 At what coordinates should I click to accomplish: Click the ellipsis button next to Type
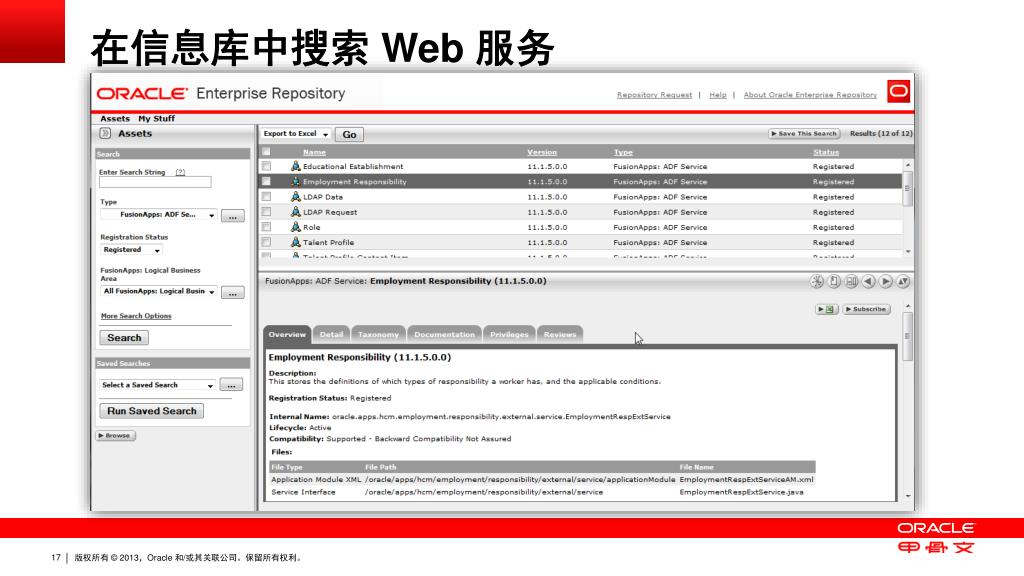(232, 216)
